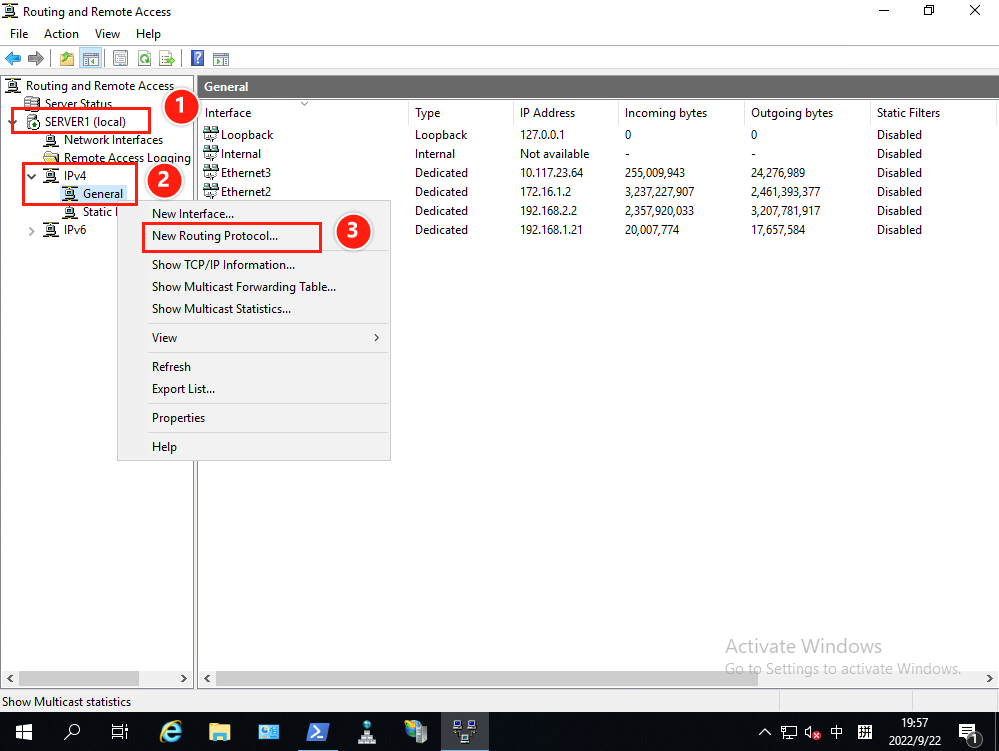Image resolution: width=999 pixels, height=751 pixels.
Task: Select the Loopback interface row icon
Action: 211,134
